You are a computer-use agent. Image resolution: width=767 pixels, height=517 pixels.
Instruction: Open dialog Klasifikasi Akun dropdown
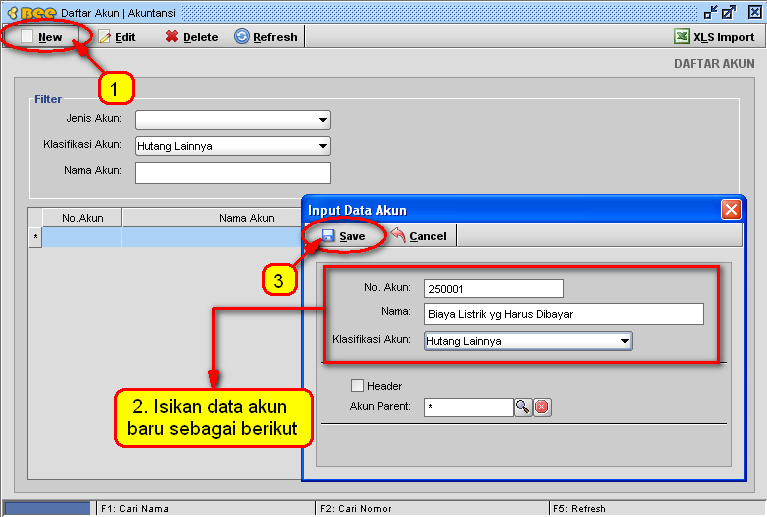[x=528, y=341]
